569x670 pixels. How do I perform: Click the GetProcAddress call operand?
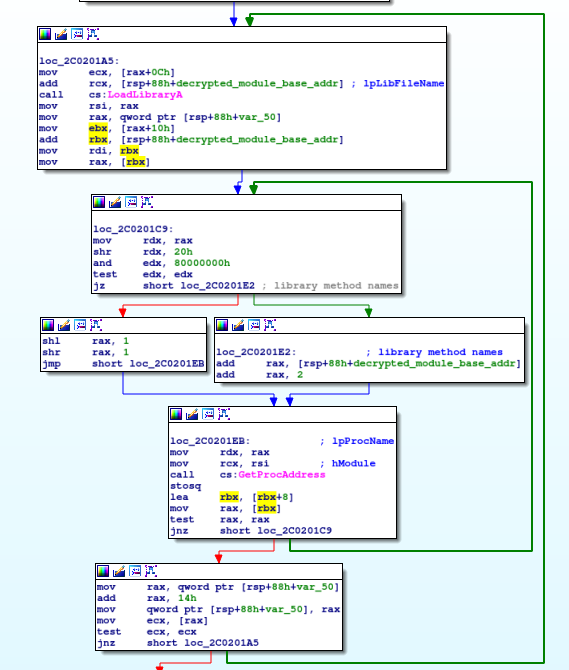(x=282, y=475)
